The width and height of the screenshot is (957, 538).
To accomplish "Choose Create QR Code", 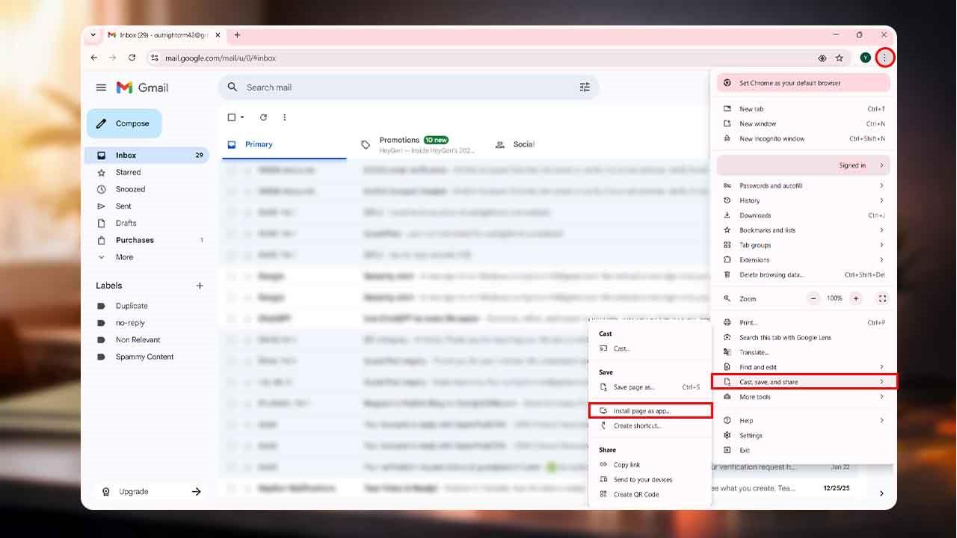I will coord(650,494).
